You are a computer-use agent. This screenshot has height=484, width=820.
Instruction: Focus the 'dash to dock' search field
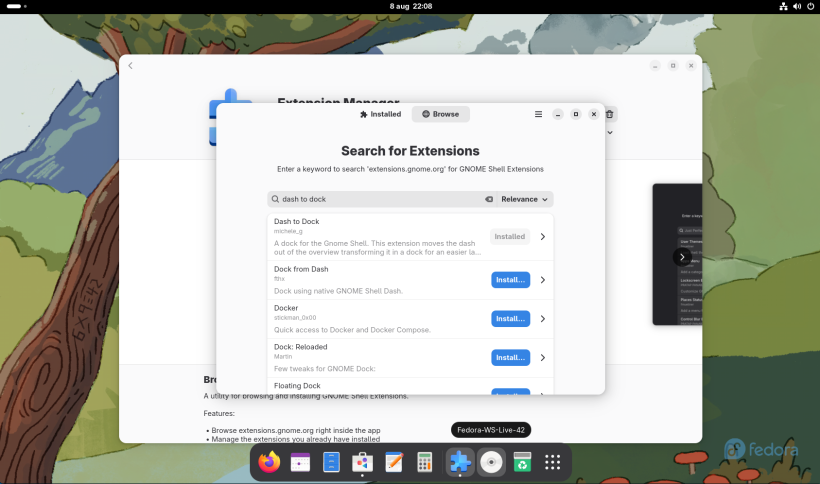(381, 199)
